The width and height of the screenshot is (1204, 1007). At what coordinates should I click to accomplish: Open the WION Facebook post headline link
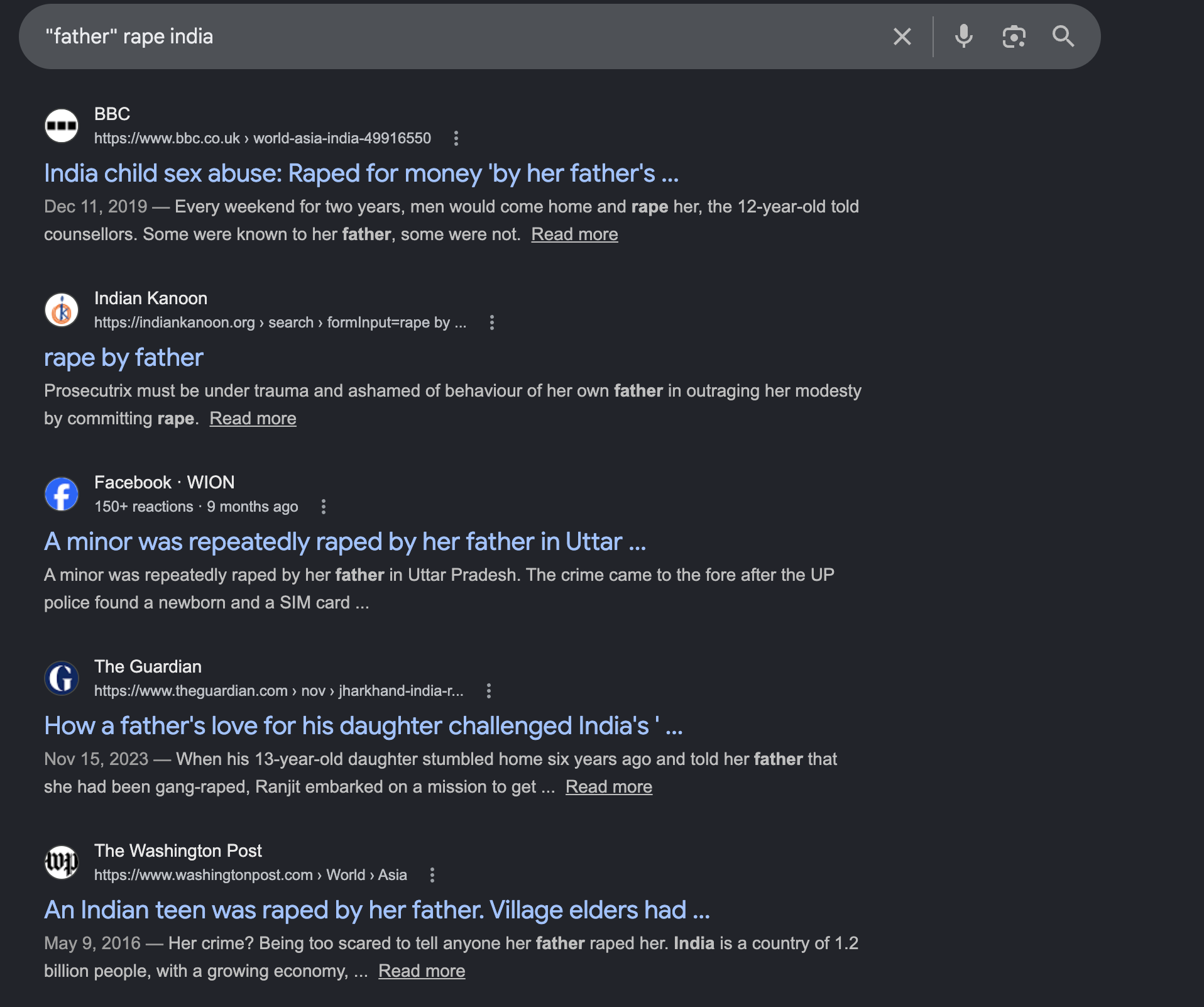pyautogui.click(x=345, y=542)
